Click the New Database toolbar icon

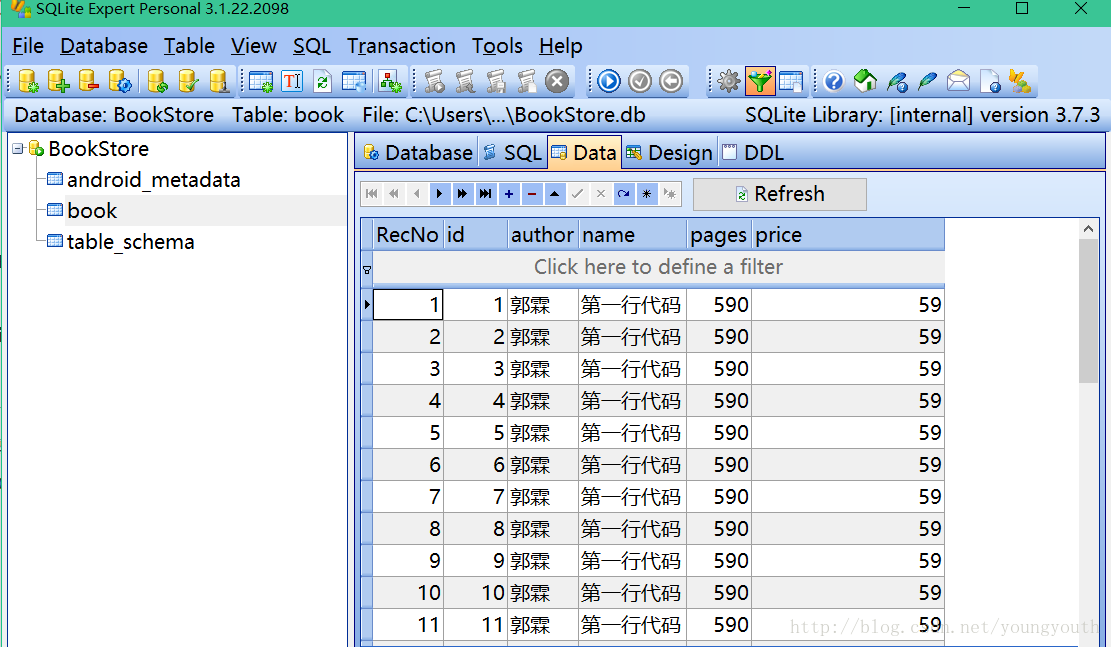click(x=28, y=81)
